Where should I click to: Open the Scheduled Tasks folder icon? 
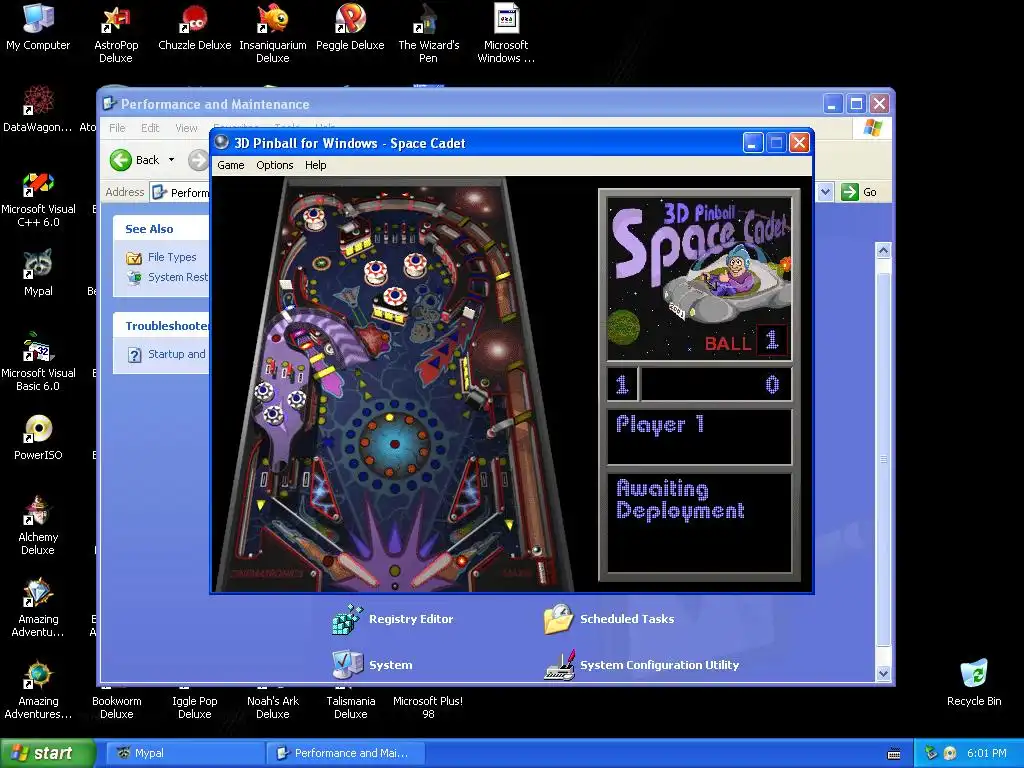pyautogui.click(x=558, y=619)
